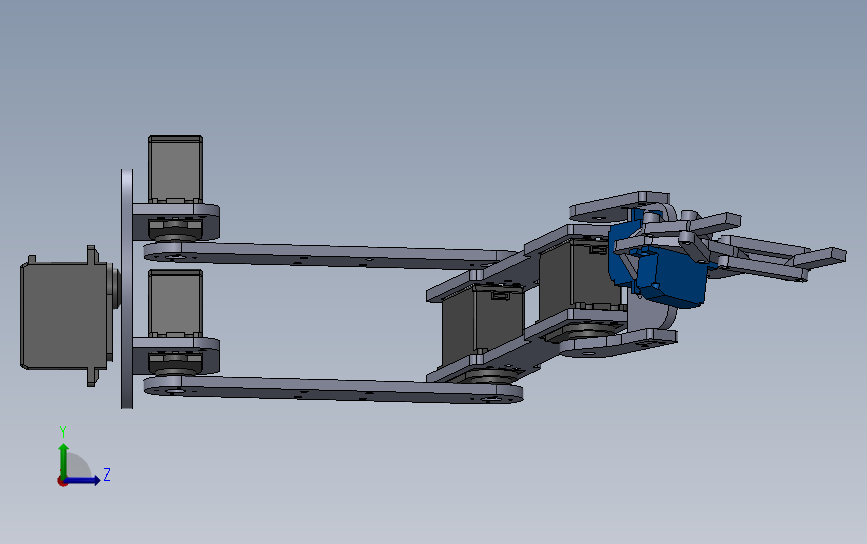867x544 pixels.
Task: Select the long lower arm link
Action: coord(332,390)
